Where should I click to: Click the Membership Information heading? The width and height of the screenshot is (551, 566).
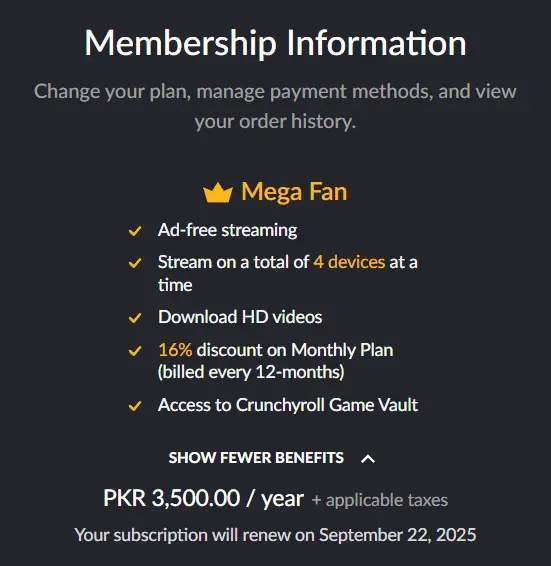point(276,43)
